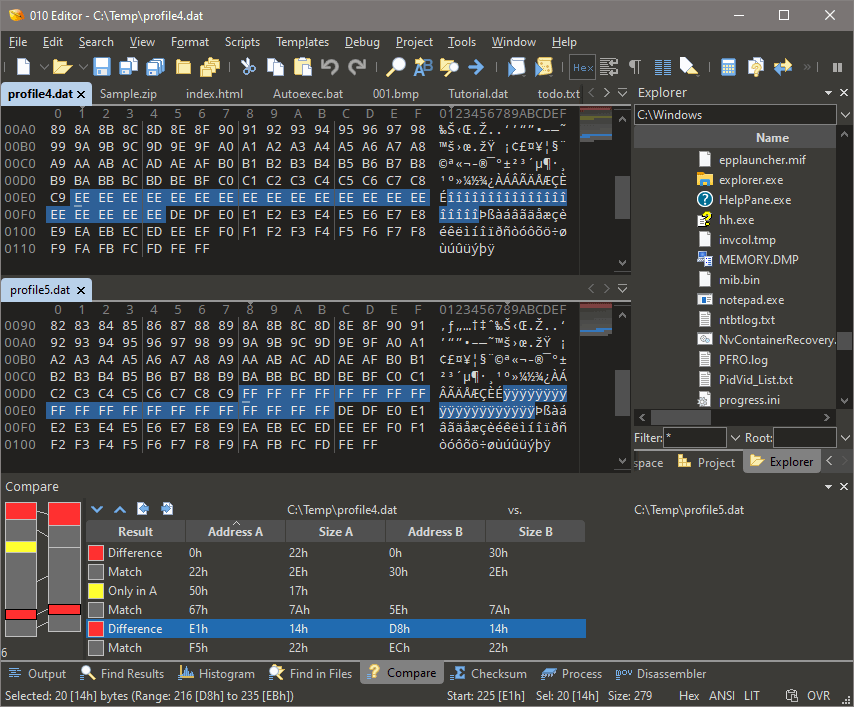
Task: Click the yellow Only in A color swatch
Action: point(96,591)
